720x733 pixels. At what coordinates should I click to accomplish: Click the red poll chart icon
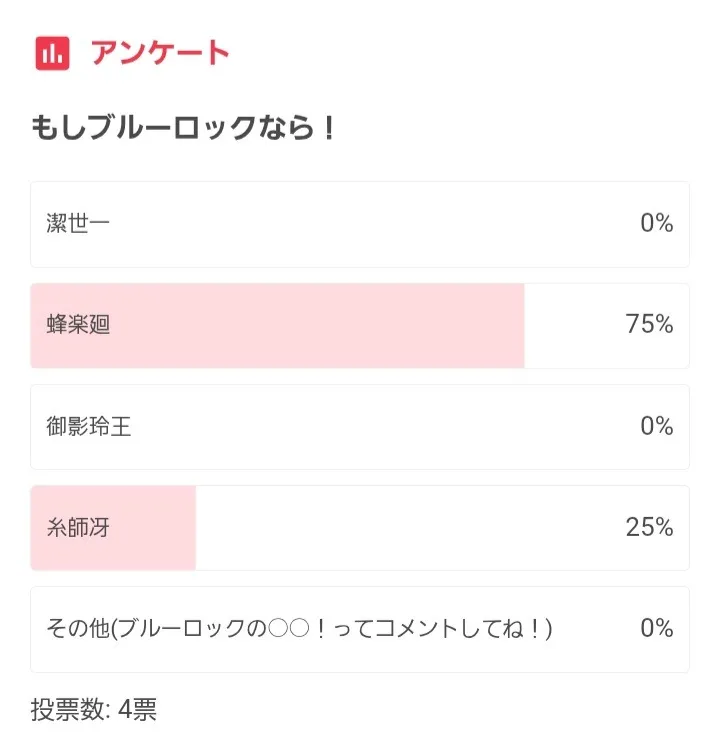[52, 53]
